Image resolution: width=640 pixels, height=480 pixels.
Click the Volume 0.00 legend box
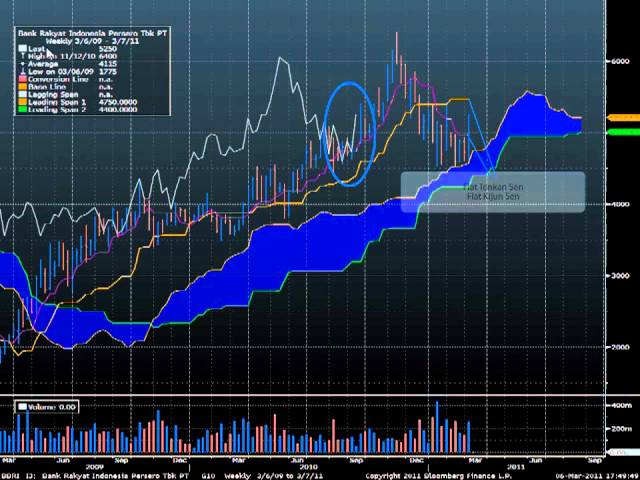click(x=47, y=407)
